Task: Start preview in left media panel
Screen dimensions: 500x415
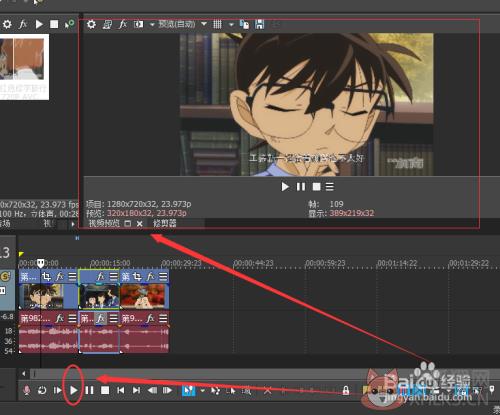Action: click(39, 24)
